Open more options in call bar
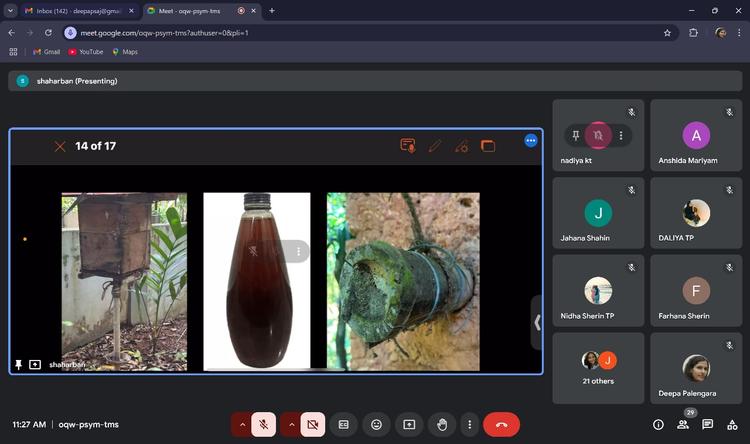The image size is (750, 444). coord(467,424)
